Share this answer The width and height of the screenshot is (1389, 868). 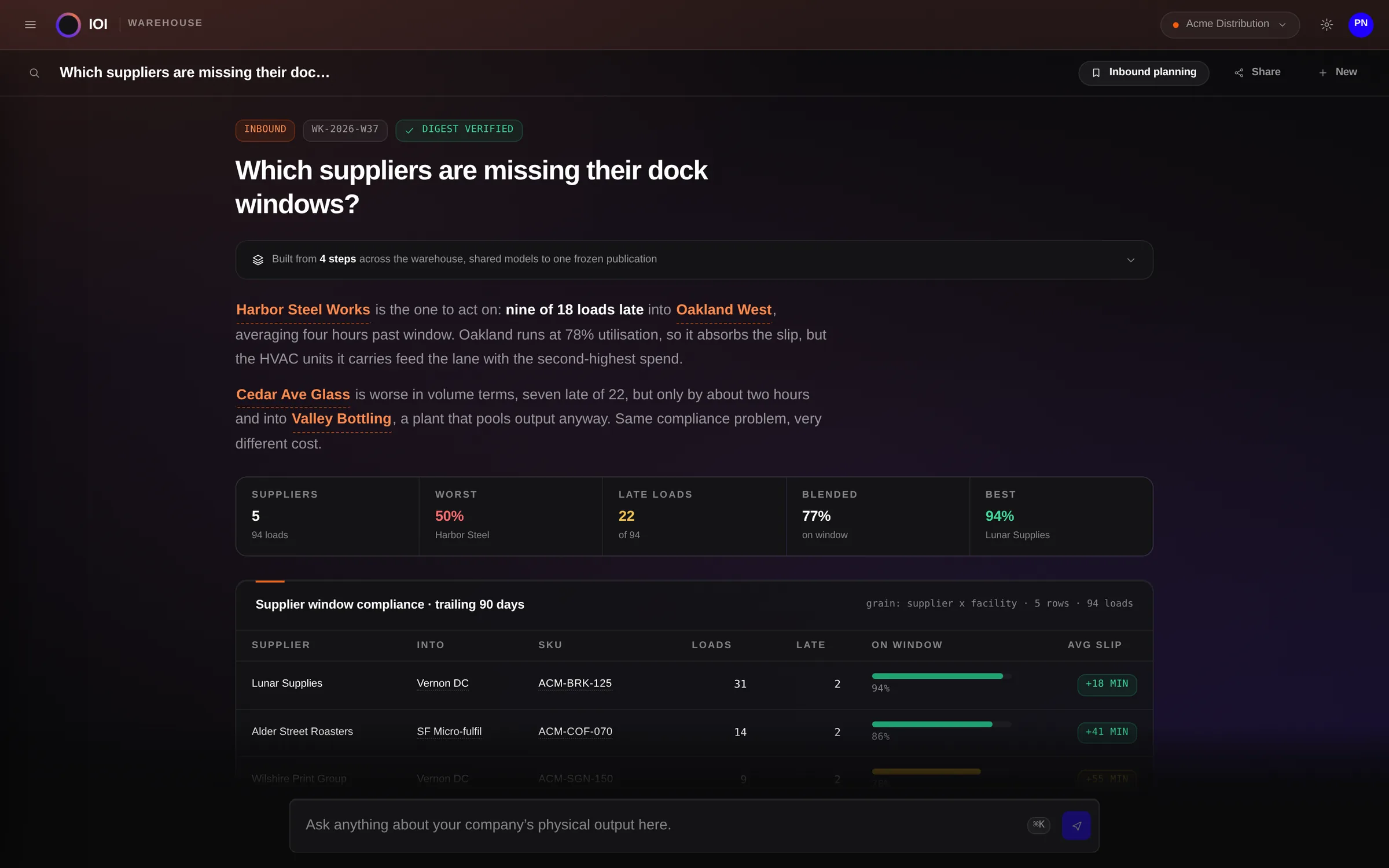coord(1258,72)
